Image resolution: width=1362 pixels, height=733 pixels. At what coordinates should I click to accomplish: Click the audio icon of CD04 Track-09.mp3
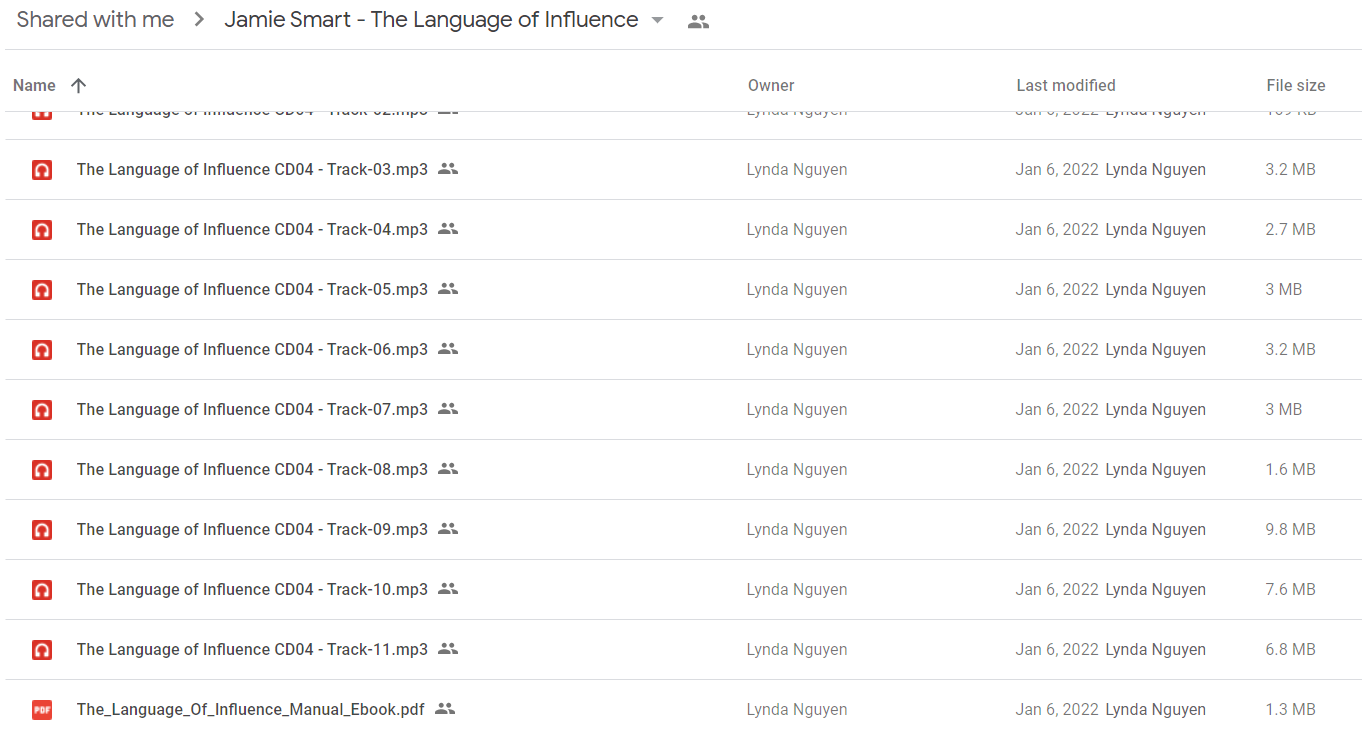(42, 530)
